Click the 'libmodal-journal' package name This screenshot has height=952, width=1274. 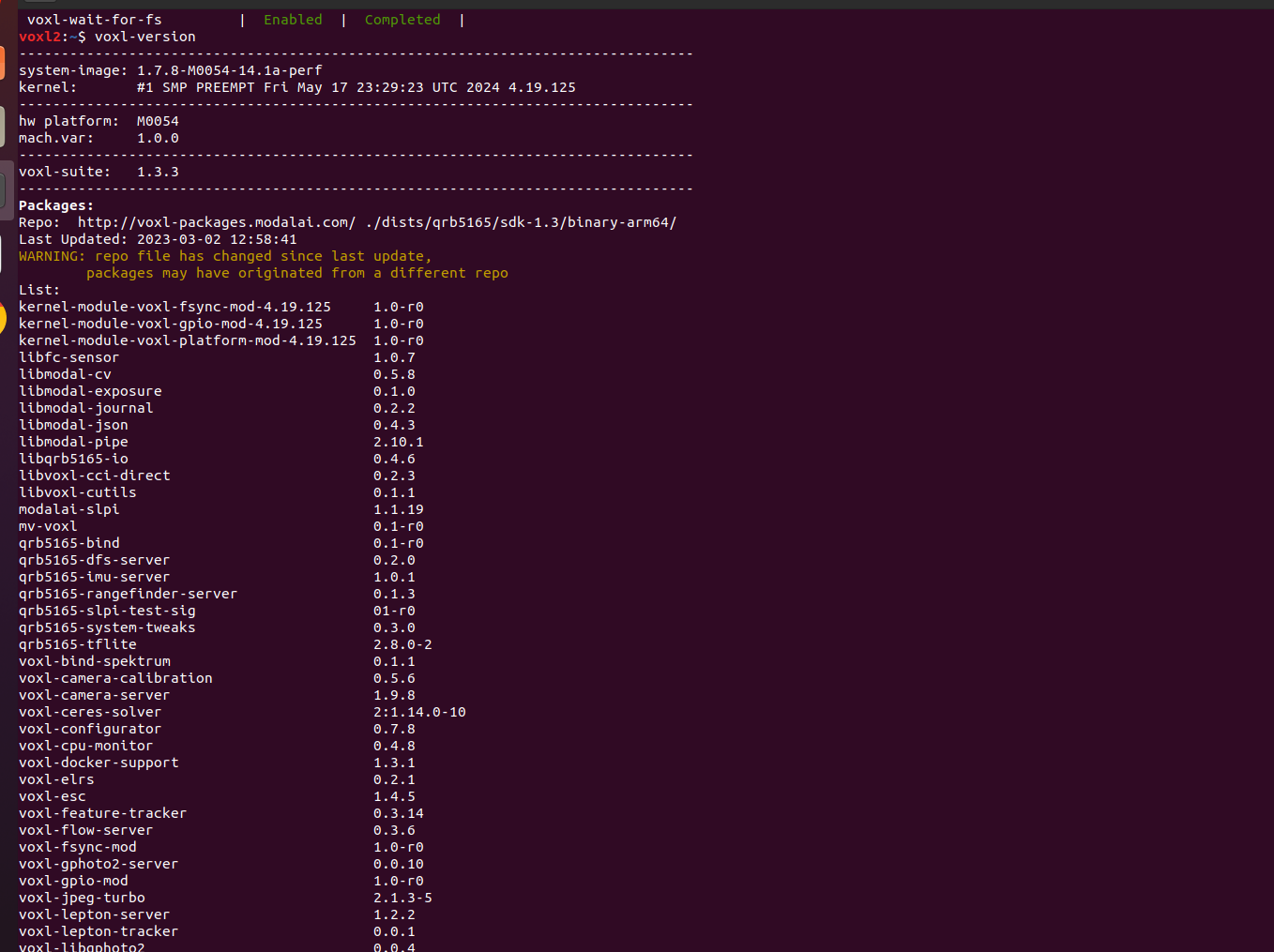[86, 408]
